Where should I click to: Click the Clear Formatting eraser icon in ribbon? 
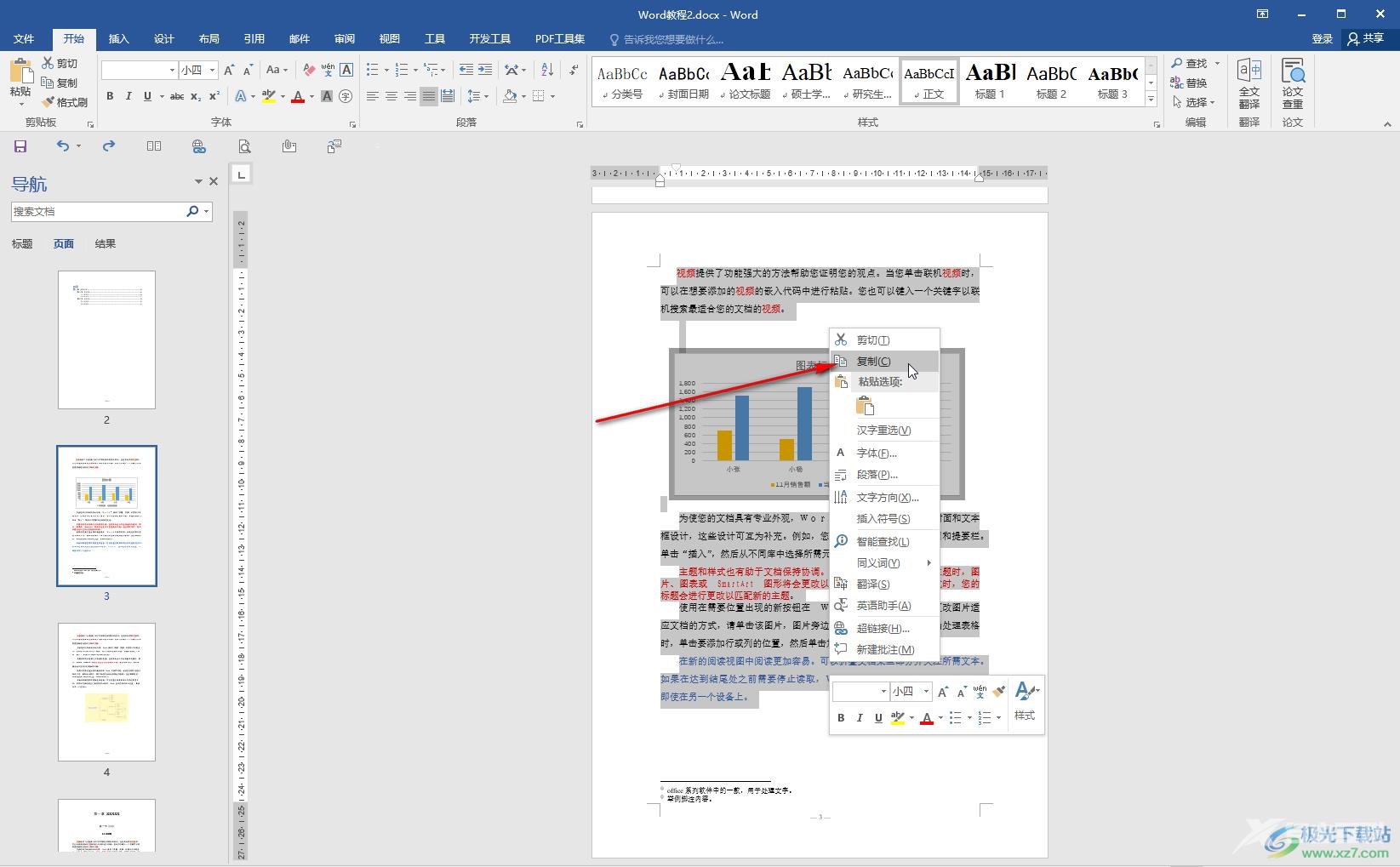[x=309, y=70]
